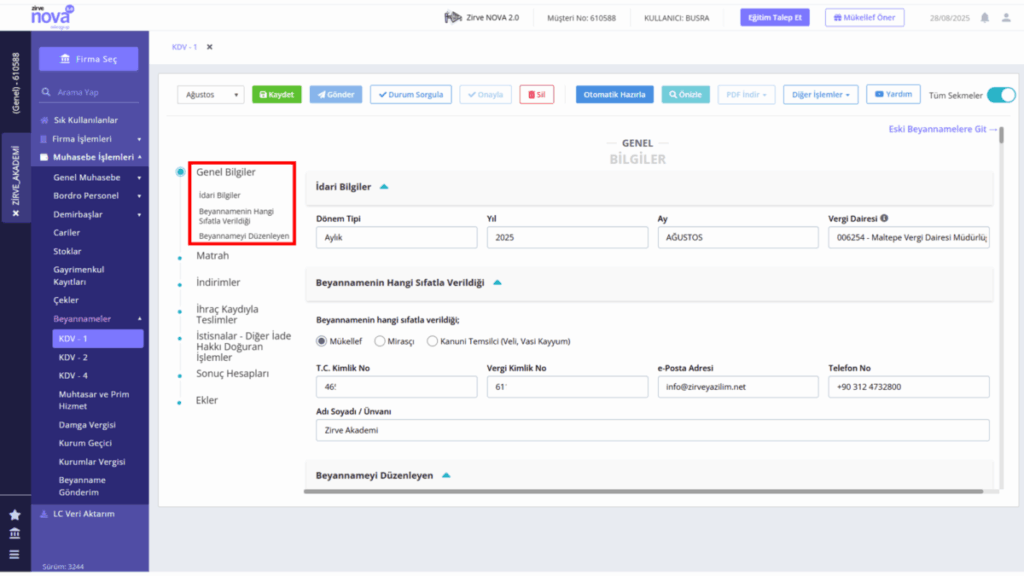Close the KDV - 1 tab
Screen dimensions: 1024x576
[210, 47]
